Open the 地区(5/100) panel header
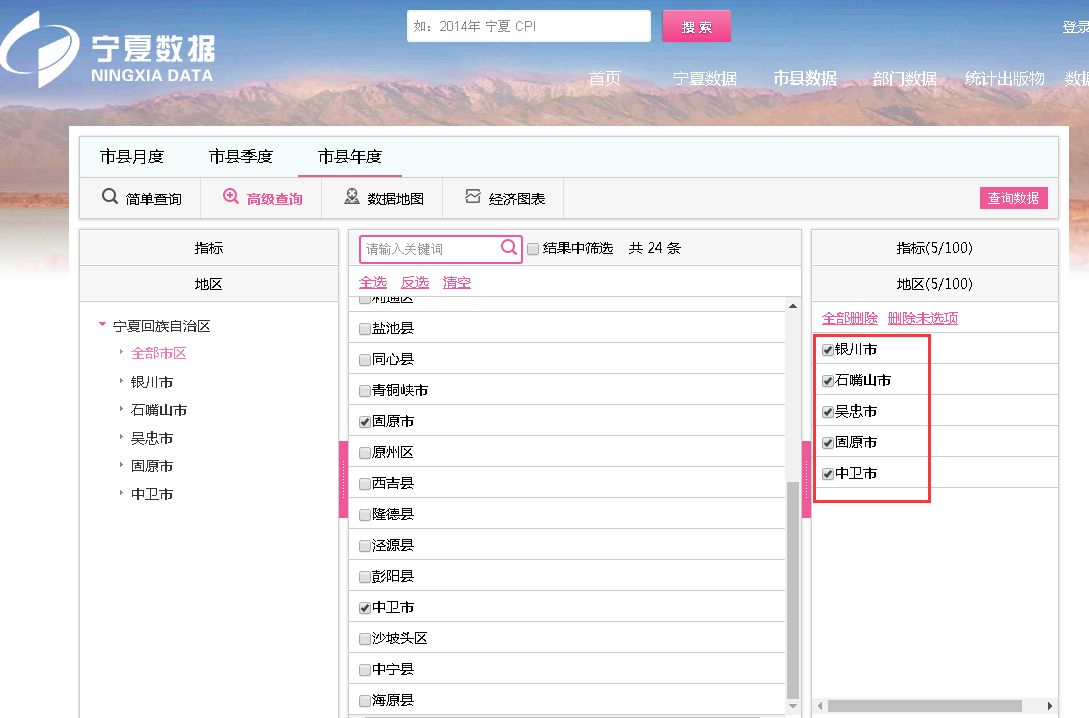This screenshot has width=1089, height=718. point(935,284)
